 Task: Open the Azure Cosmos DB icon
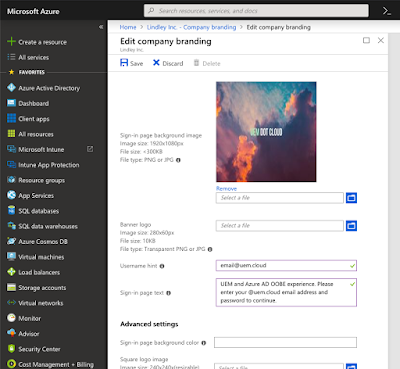(x=11, y=241)
